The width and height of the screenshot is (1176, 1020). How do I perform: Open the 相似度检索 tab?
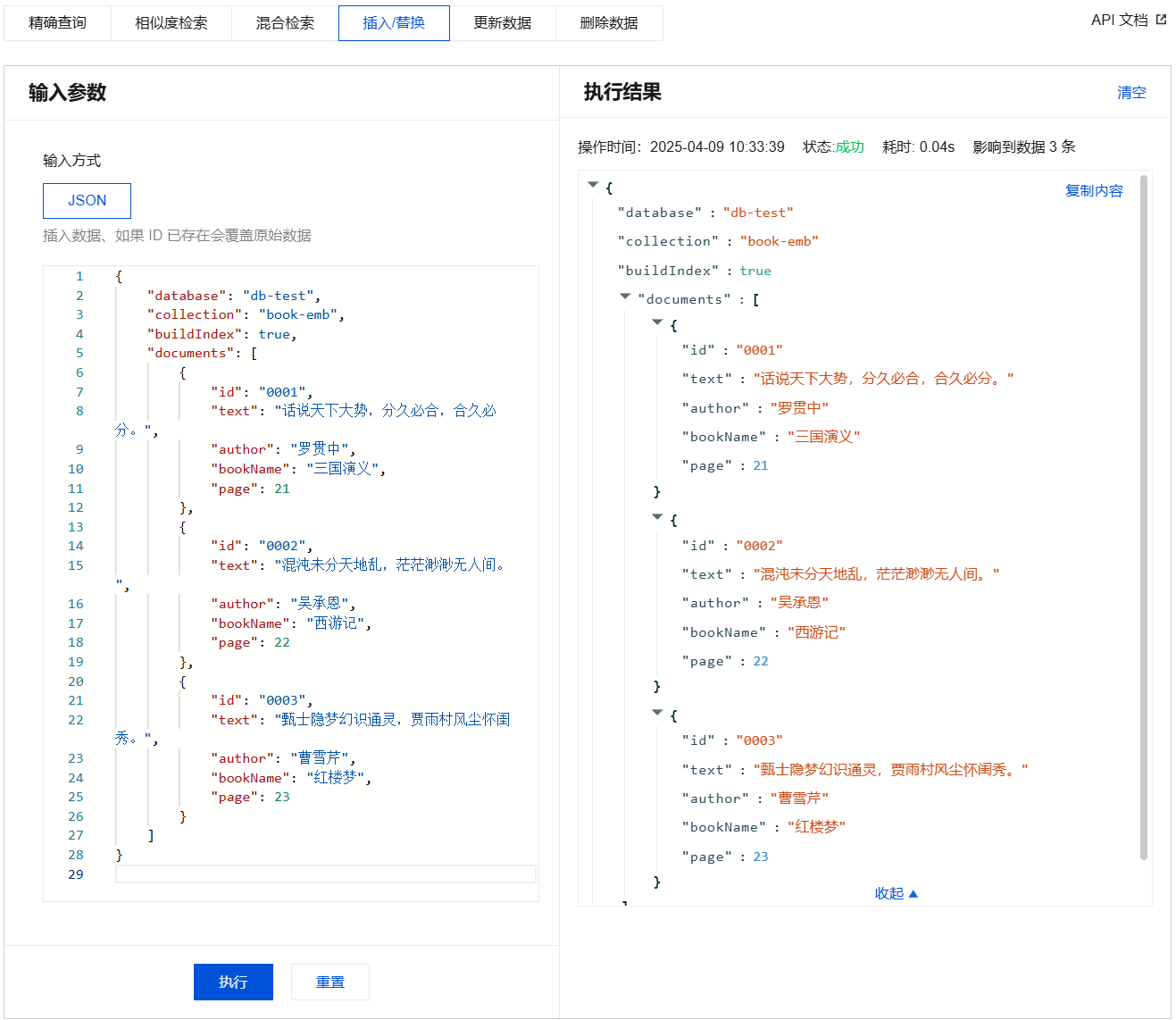171,23
